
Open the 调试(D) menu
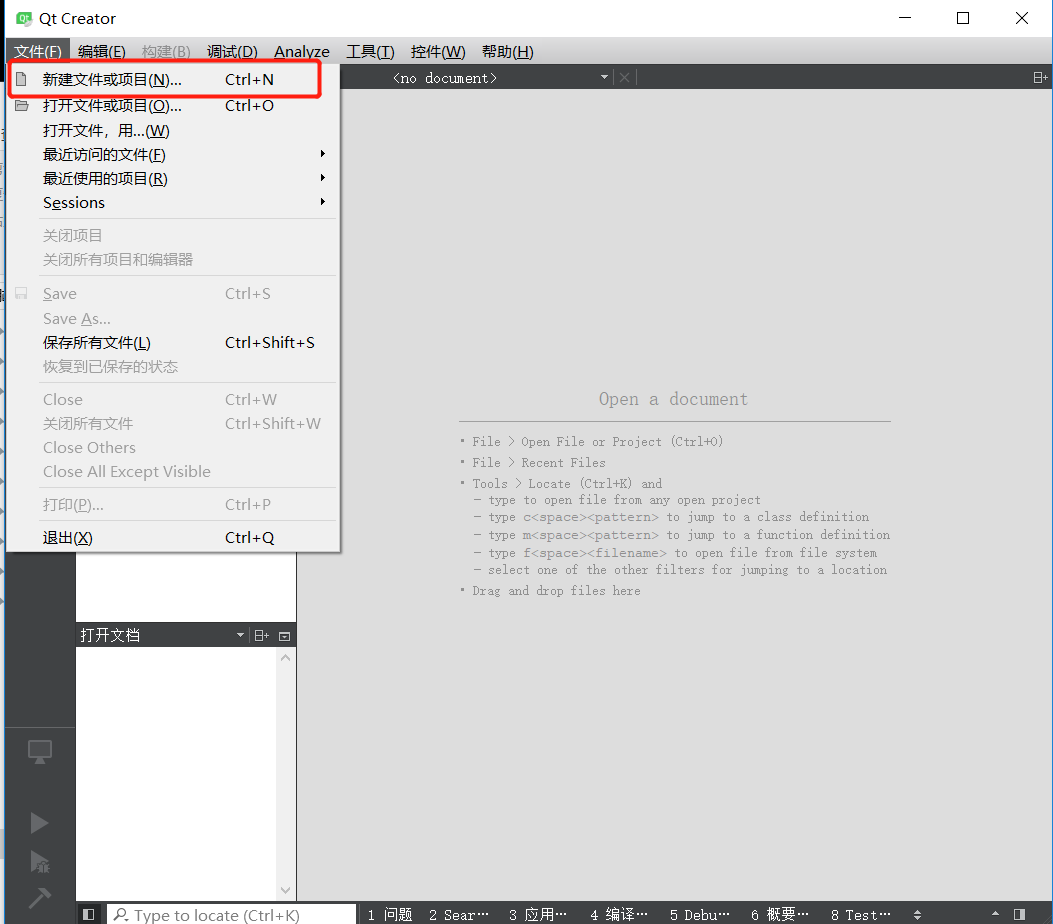coord(232,52)
